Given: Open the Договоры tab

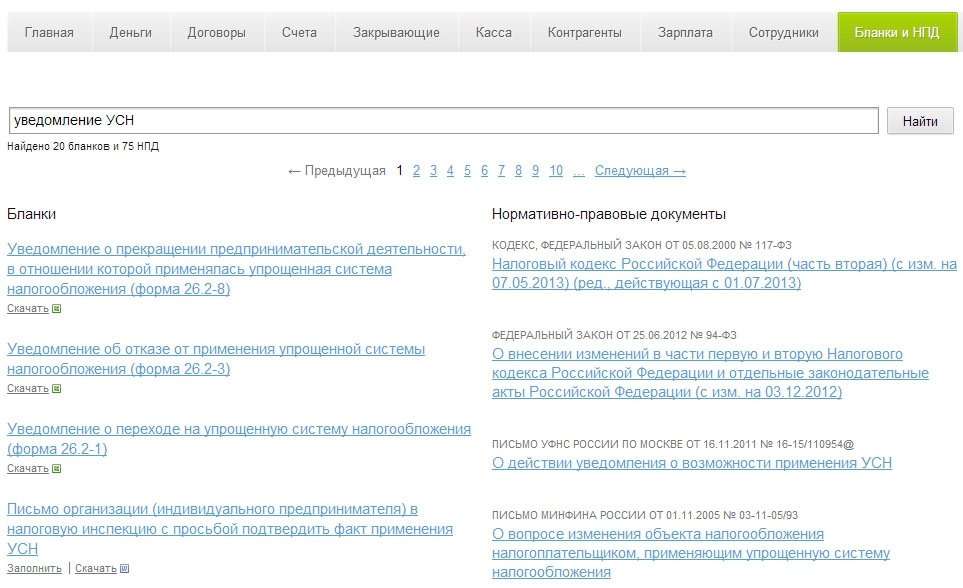Looking at the screenshot, I should 216,33.
